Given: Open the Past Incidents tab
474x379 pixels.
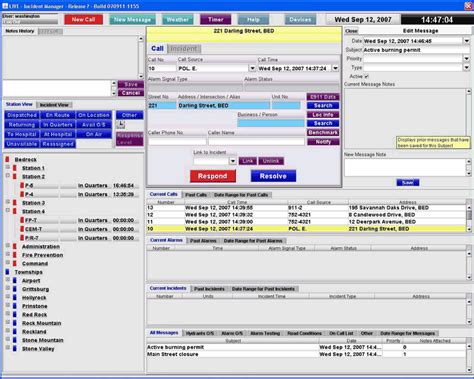Looking at the screenshot, I should tap(209, 289).
